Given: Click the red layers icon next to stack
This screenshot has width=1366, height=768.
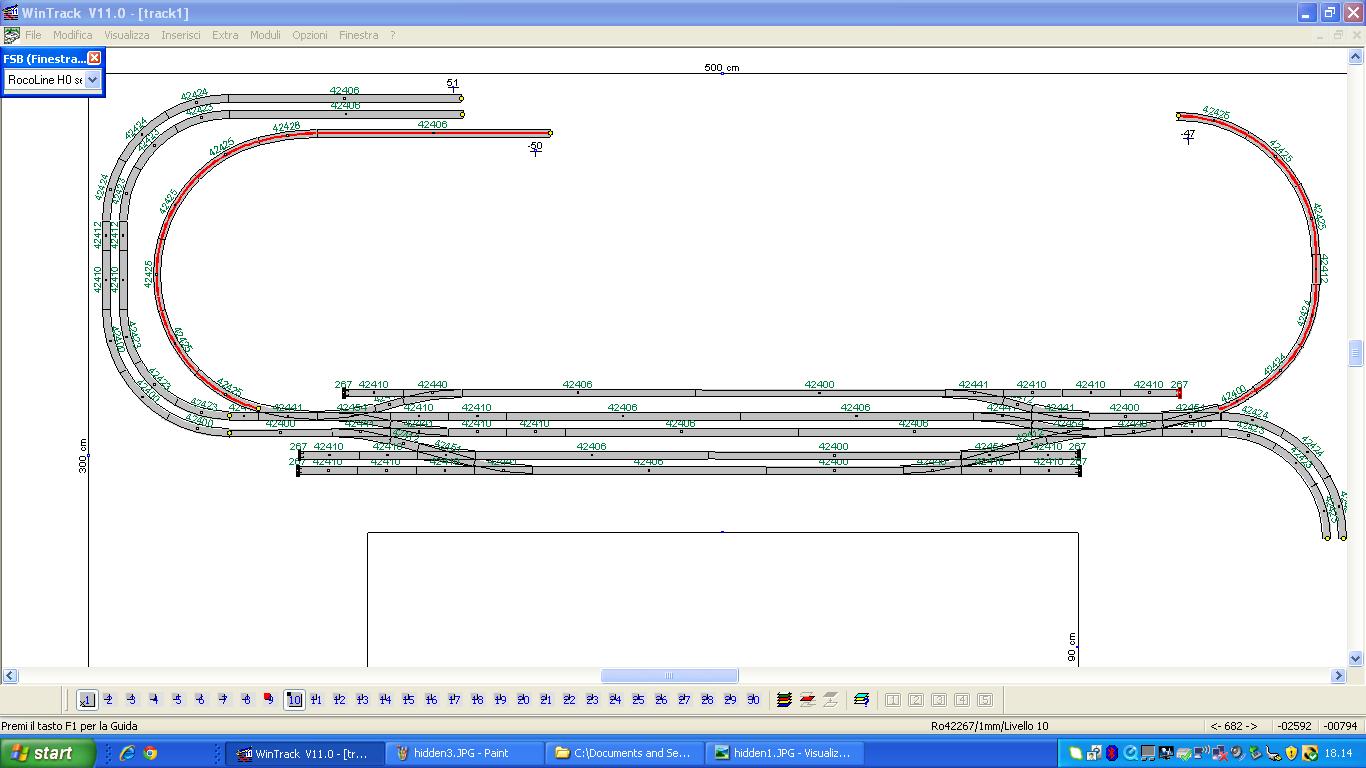Looking at the screenshot, I should pyautogui.click(x=808, y=700).
